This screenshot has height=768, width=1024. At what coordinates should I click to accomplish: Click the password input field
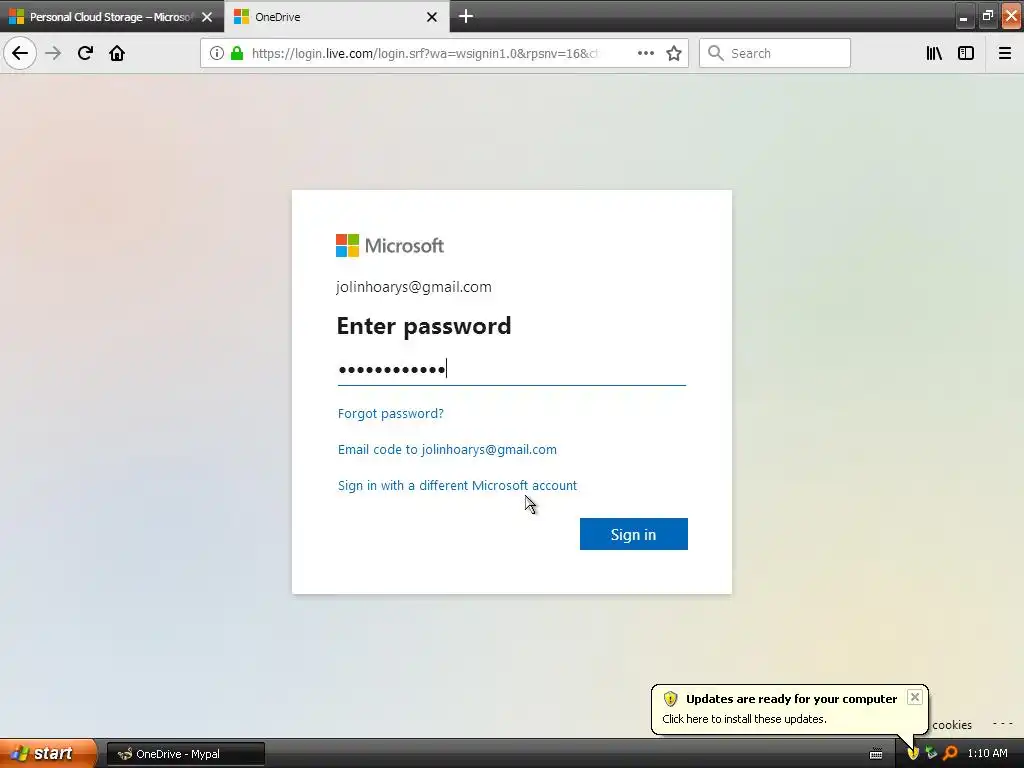coord(511,369)
